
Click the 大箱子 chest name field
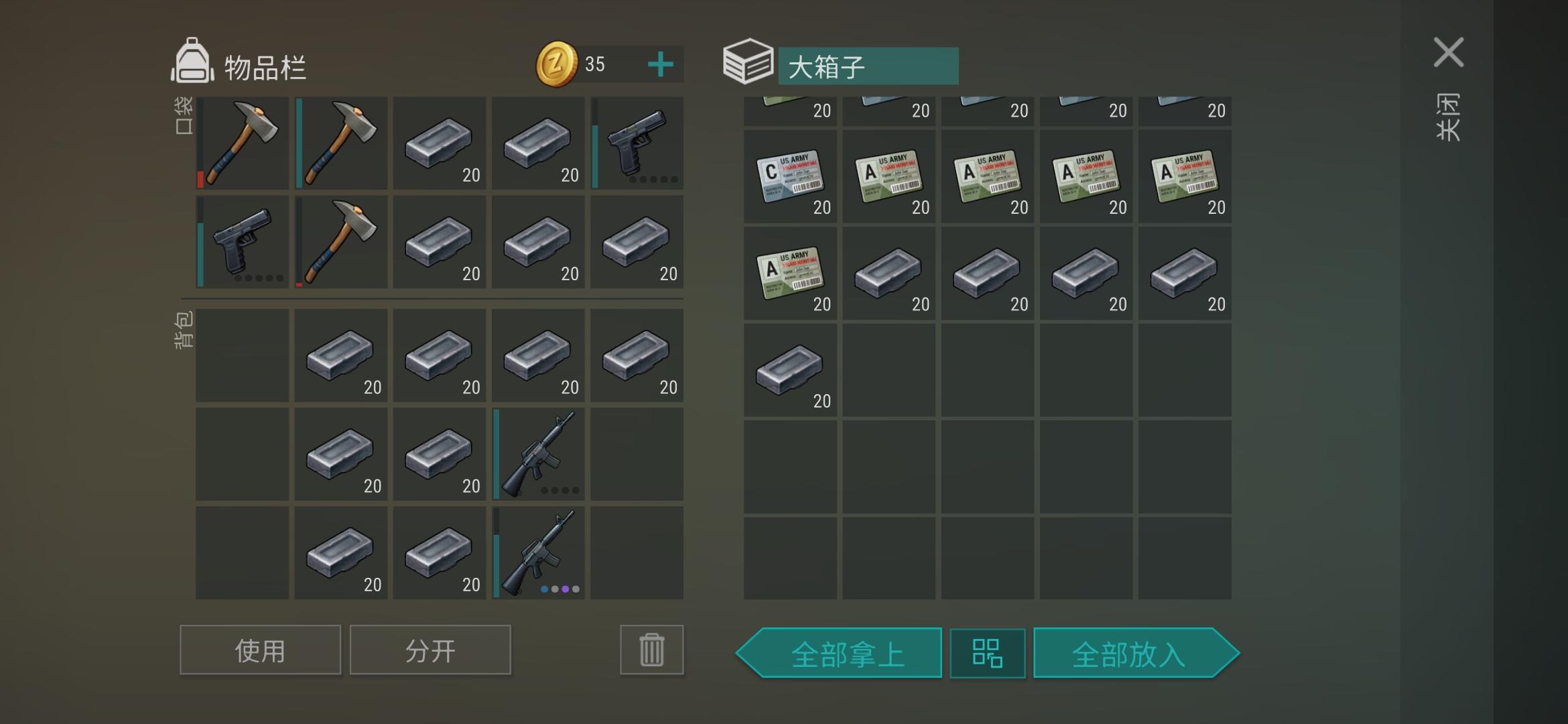[x=868, y=66]
